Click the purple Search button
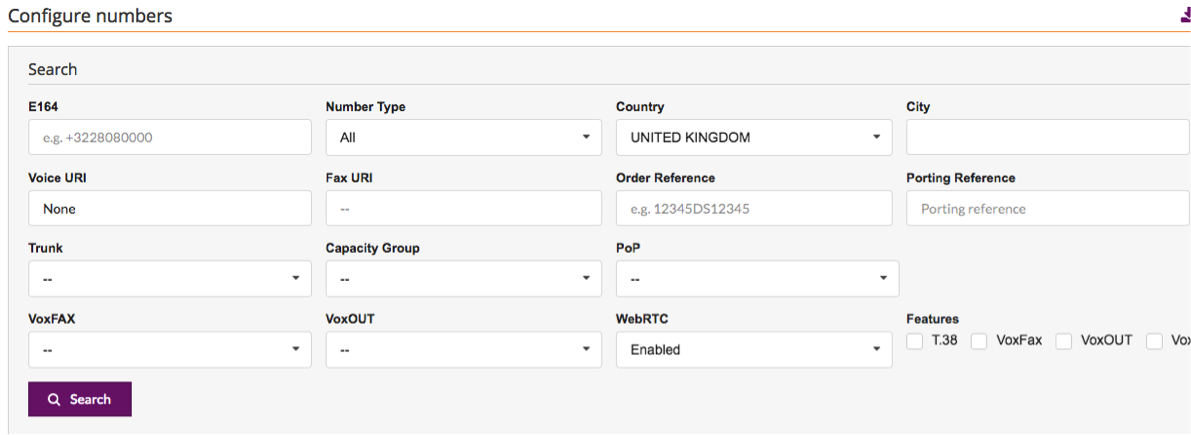This screenshot has height=435, width=1191. tap(80, 399)
